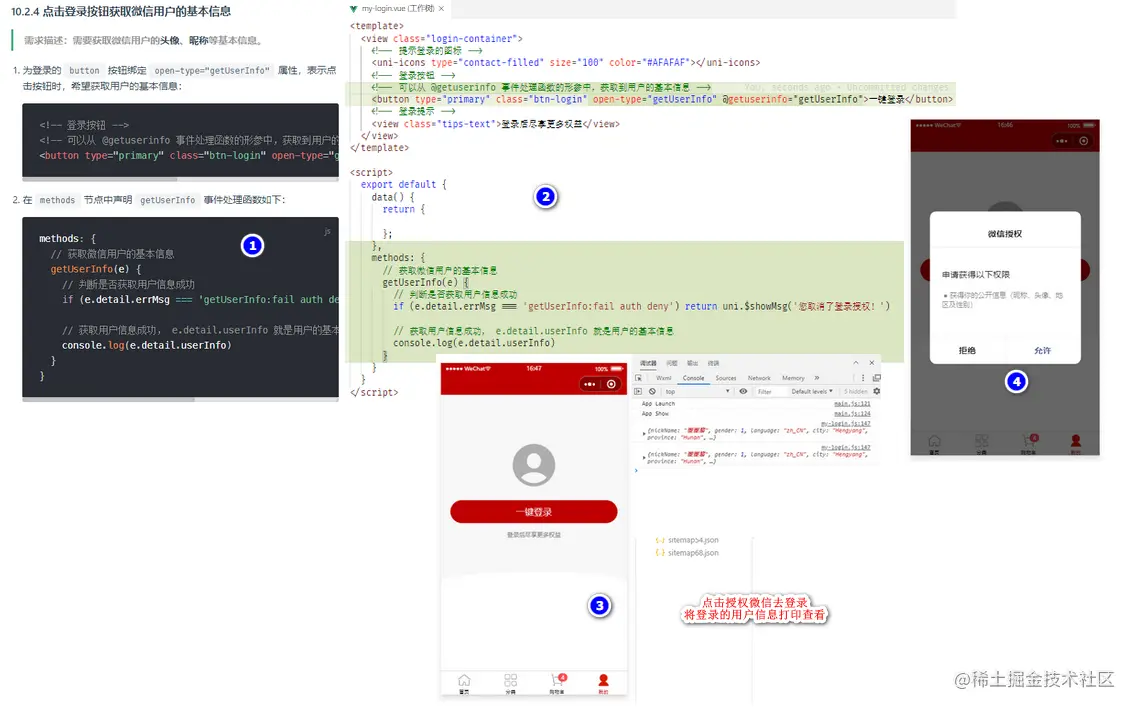Toggle the console sidebar panel icon
The height and width of the screenshot is (710, 1135).
click(638, 392)
